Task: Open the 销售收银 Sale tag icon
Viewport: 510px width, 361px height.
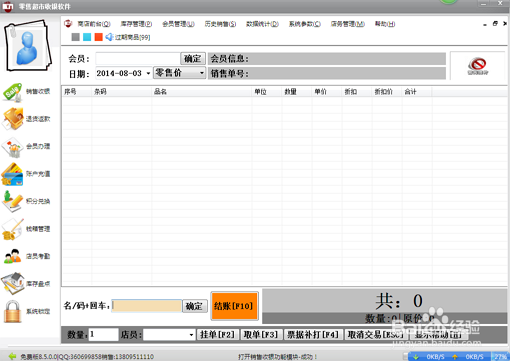Action: tap(13, 92)
